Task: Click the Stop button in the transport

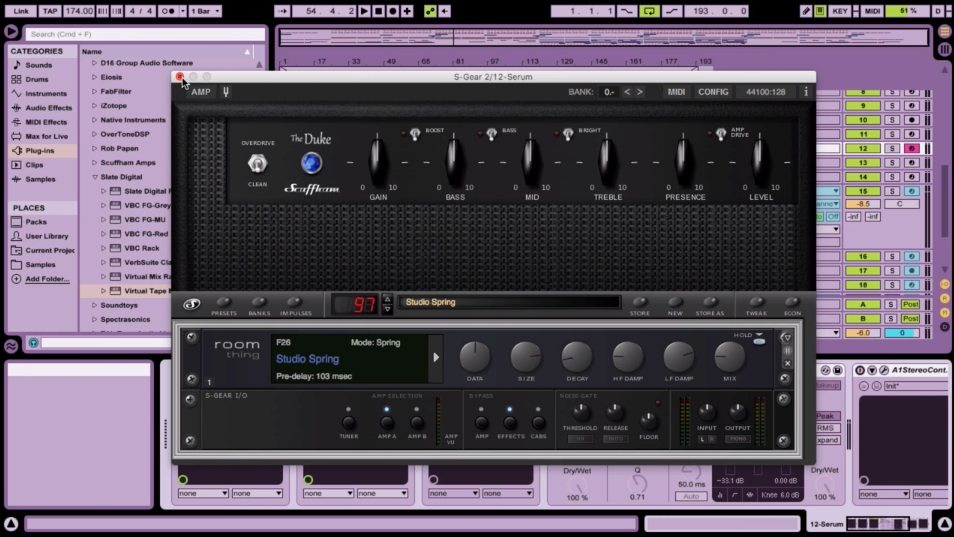Action: coord(378,11)
